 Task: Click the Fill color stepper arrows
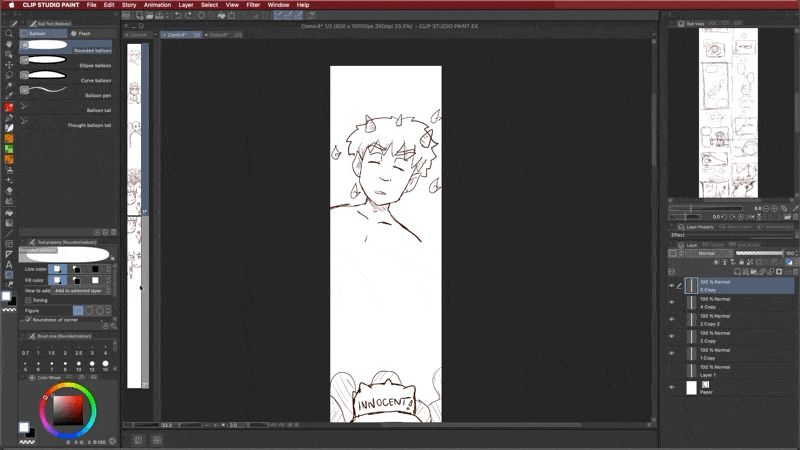tap(108, 280)
